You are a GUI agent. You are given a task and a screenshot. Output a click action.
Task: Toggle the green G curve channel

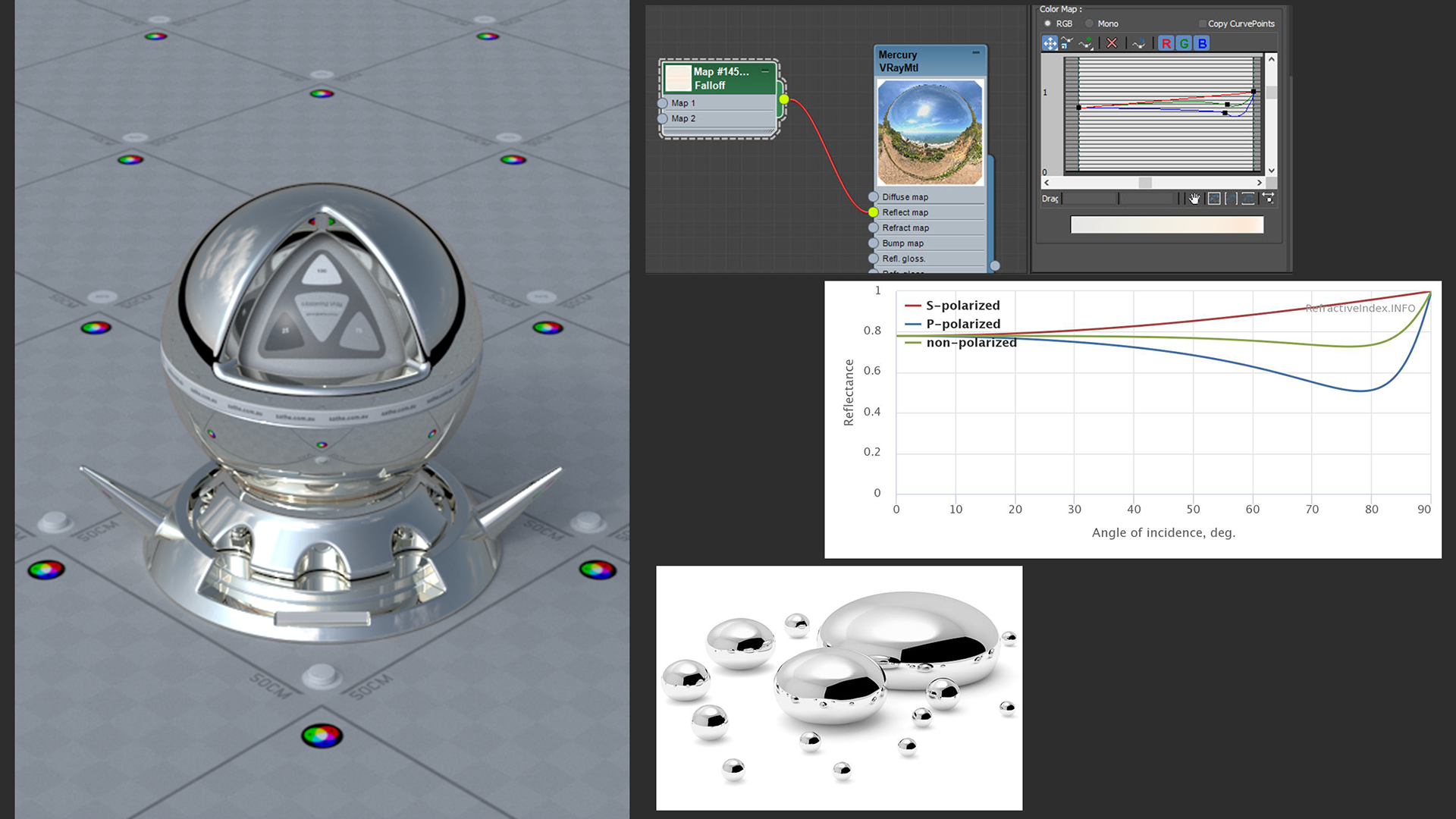(x=1184, y=43)
